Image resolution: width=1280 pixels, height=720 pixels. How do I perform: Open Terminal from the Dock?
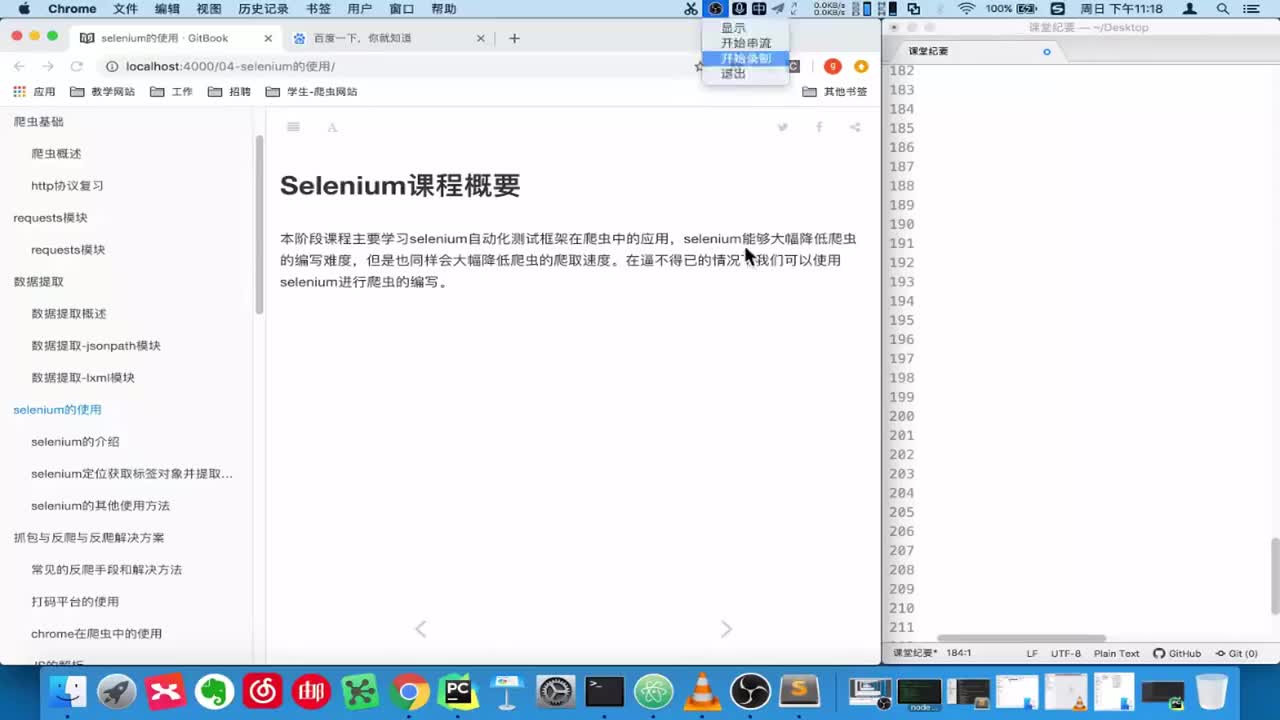click(x=605, y=691)
